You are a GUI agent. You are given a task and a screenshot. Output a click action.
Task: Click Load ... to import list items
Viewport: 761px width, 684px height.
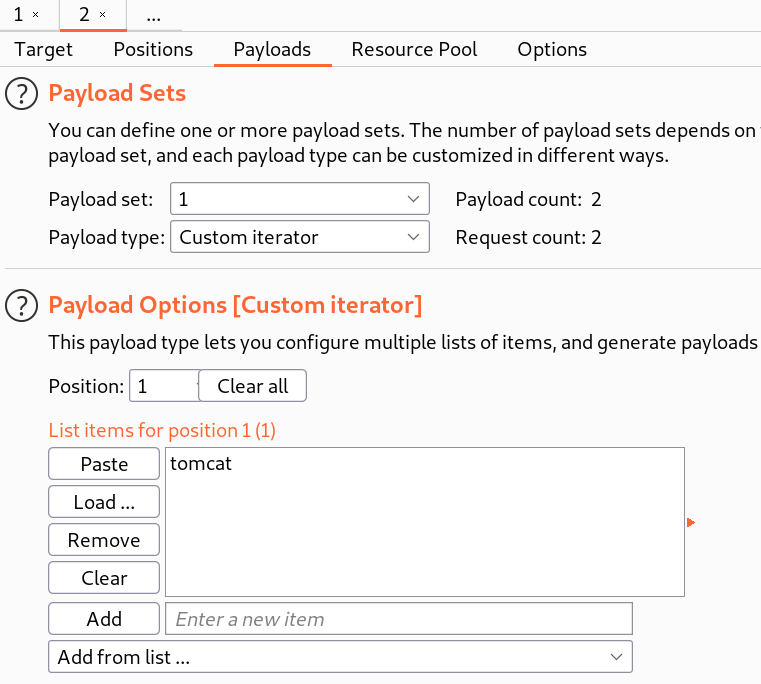[x=104, y=502]
